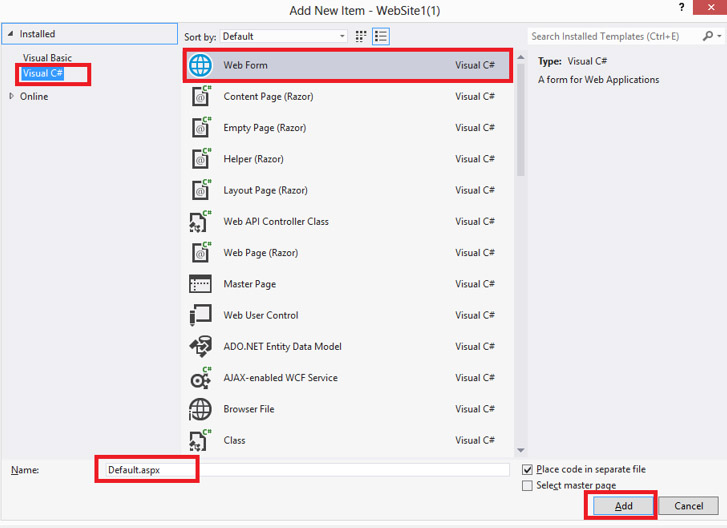Select the Helper (Razor) template icon
This screenshot has width=727, height=528.
point(201,159)
